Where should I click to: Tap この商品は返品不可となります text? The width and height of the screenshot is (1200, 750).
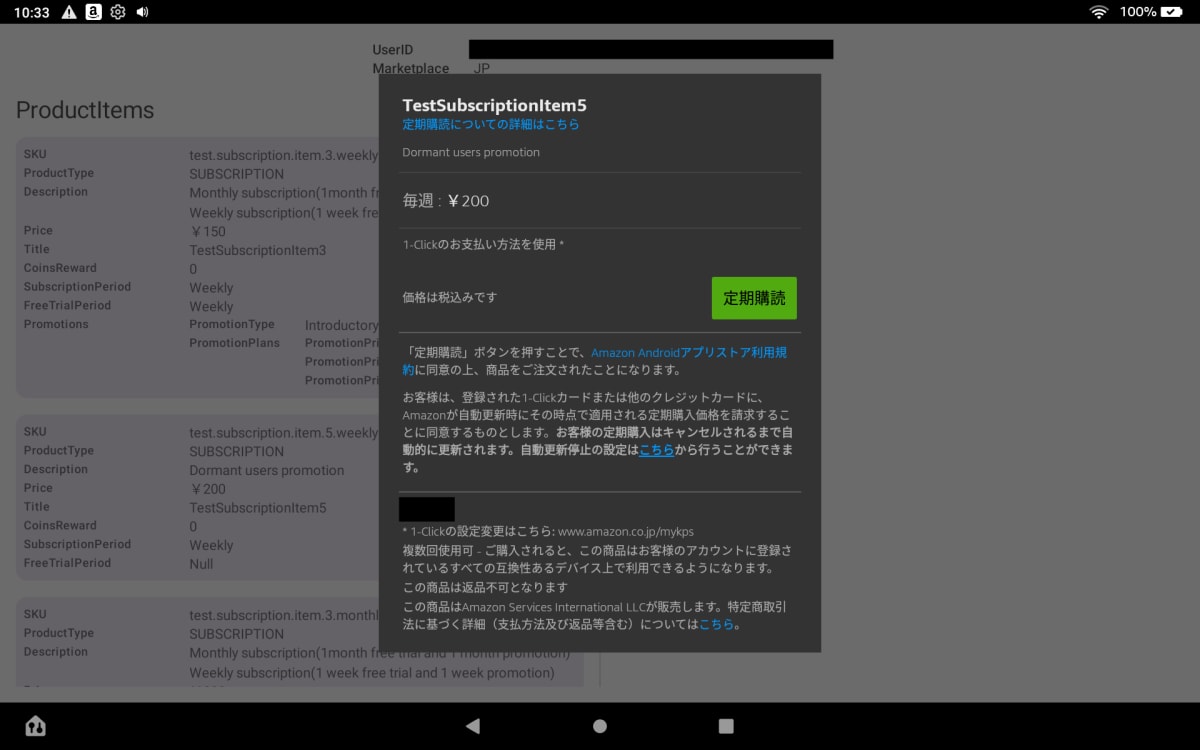(x=485, y=587)
